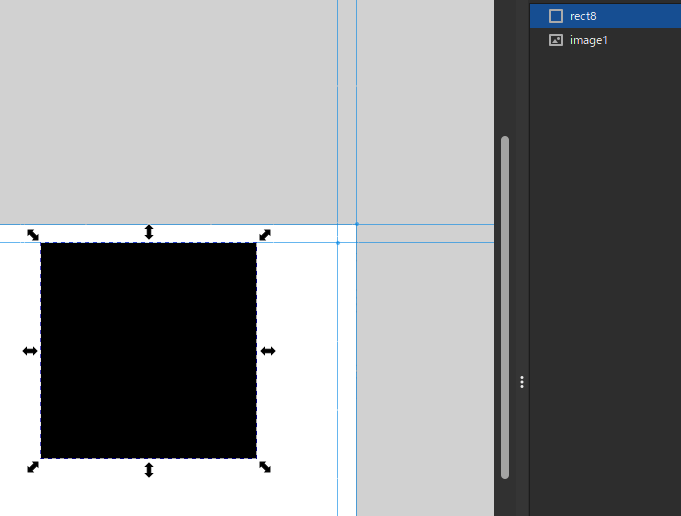Image resolution: width=681 pixels, height=516 pixels.
Task: Click the three-dot panel divider handle
Action: click(522, 382)
